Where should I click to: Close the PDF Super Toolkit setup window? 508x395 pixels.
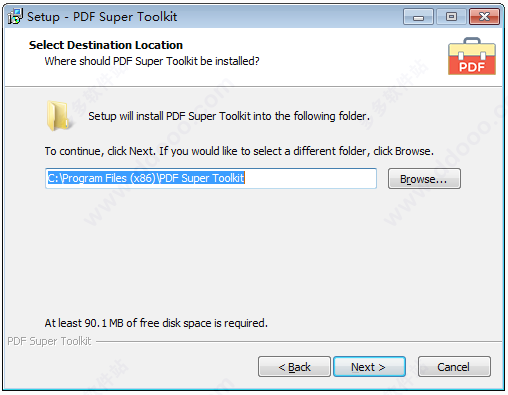[484, 17]
